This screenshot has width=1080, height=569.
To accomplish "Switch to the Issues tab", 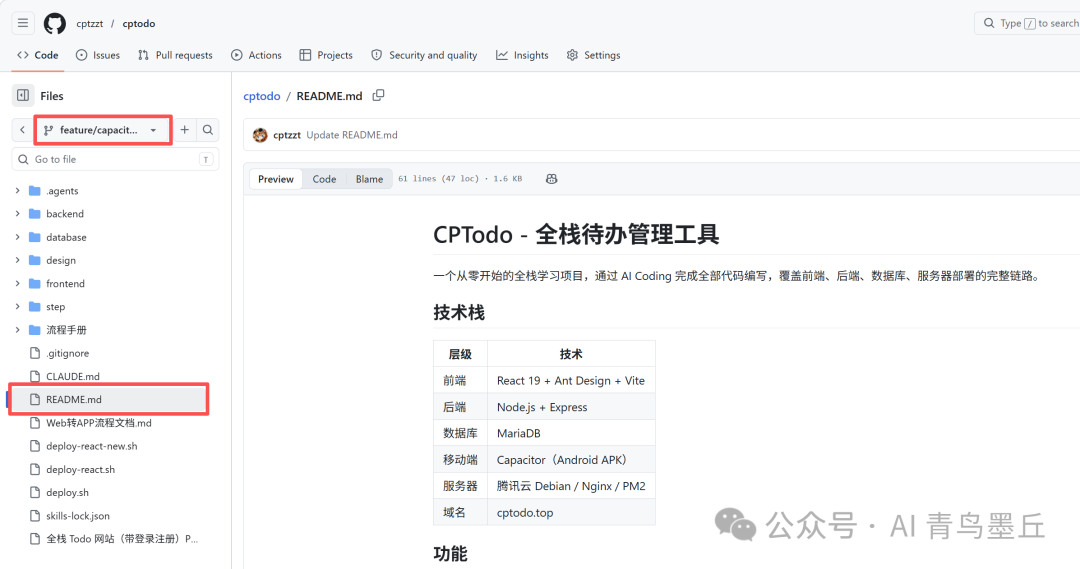I will pos(98,55).
